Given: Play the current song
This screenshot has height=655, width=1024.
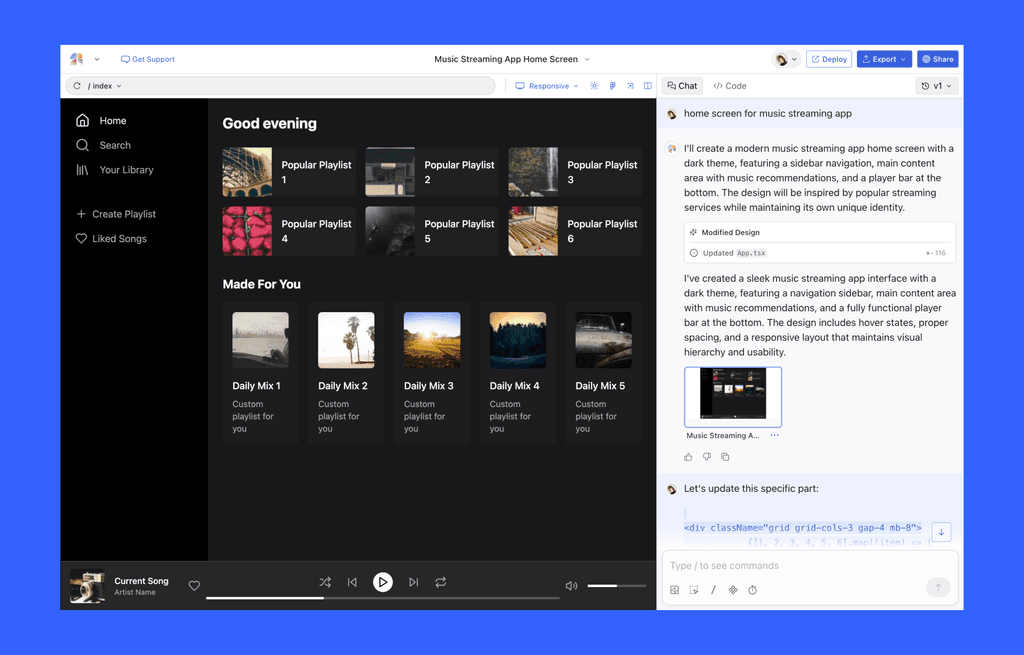Looking at the screenshot, I should (383, 582).
